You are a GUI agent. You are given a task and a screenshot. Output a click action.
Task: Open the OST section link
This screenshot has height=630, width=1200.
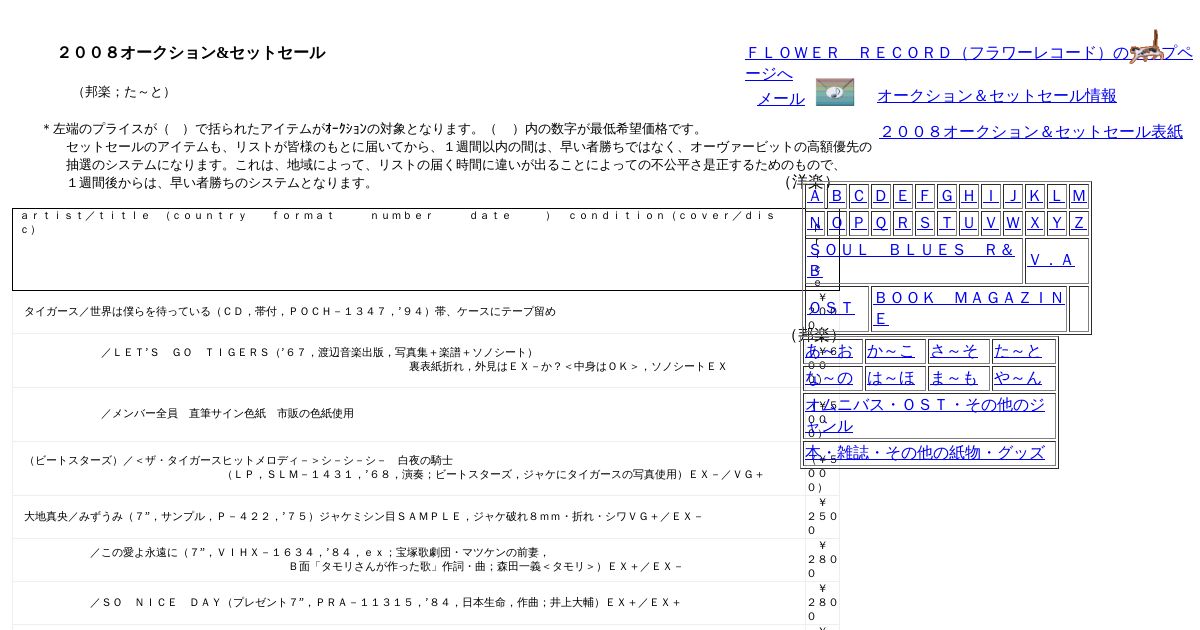pos(832,308)
